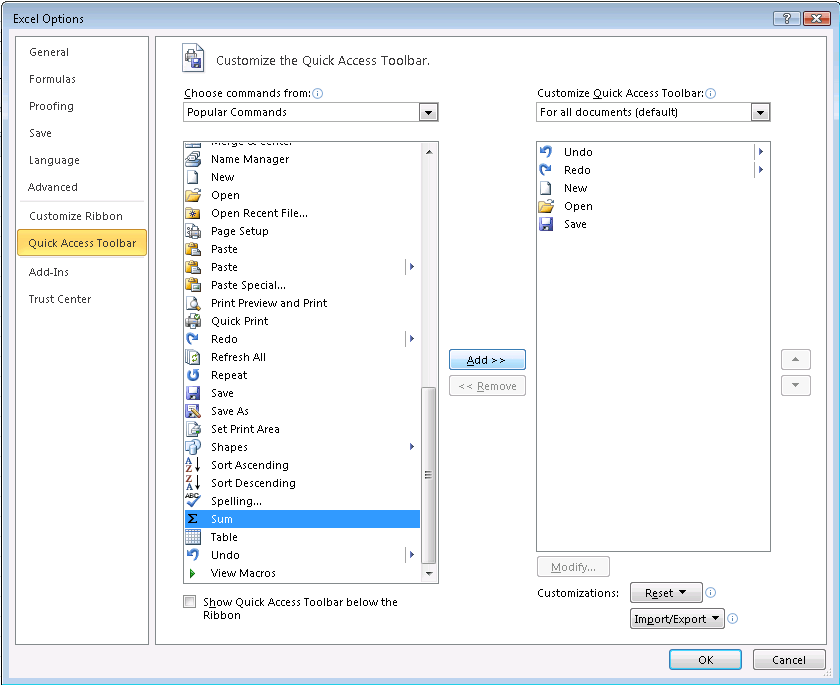Select the Save floppy icon in the commands list
840x685 pixels.
tap(193, 393)
